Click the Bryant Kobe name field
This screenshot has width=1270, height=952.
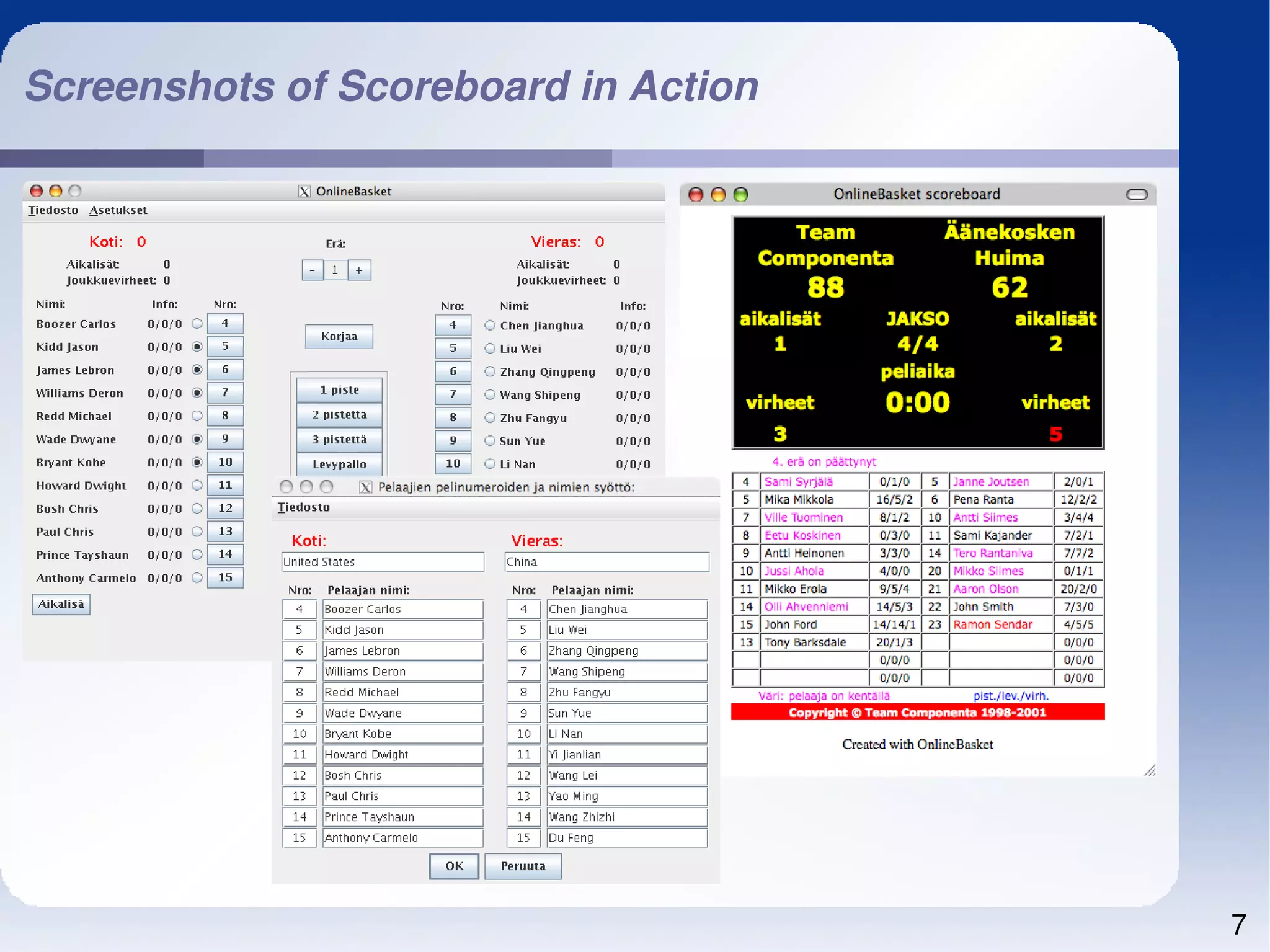click(x=403, y=734)
